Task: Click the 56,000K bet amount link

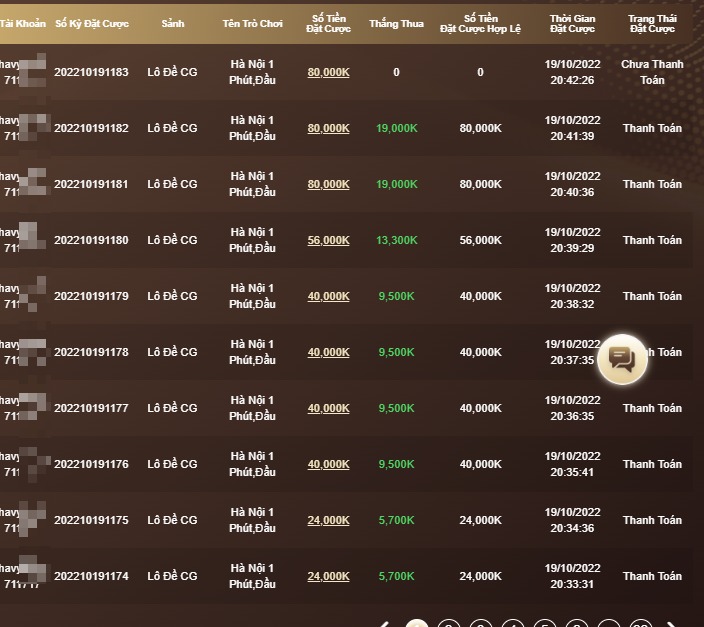Action: point(328,240)
